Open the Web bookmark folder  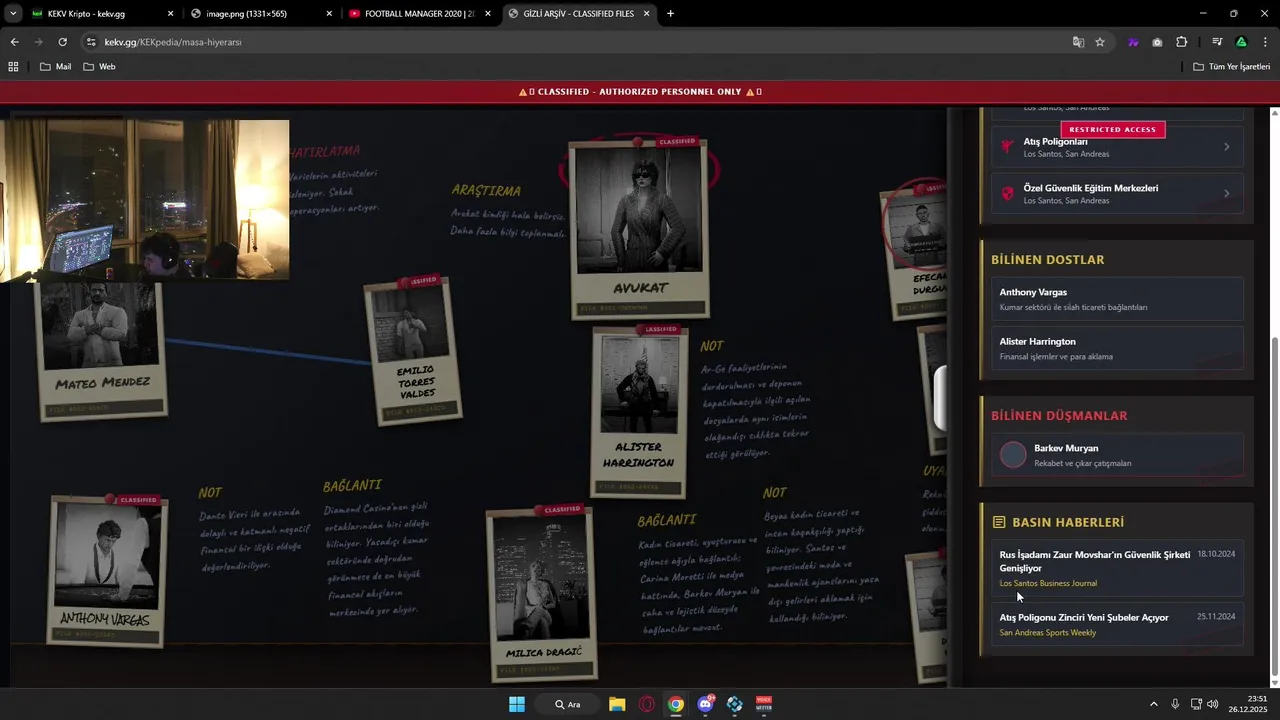[99, 67]
